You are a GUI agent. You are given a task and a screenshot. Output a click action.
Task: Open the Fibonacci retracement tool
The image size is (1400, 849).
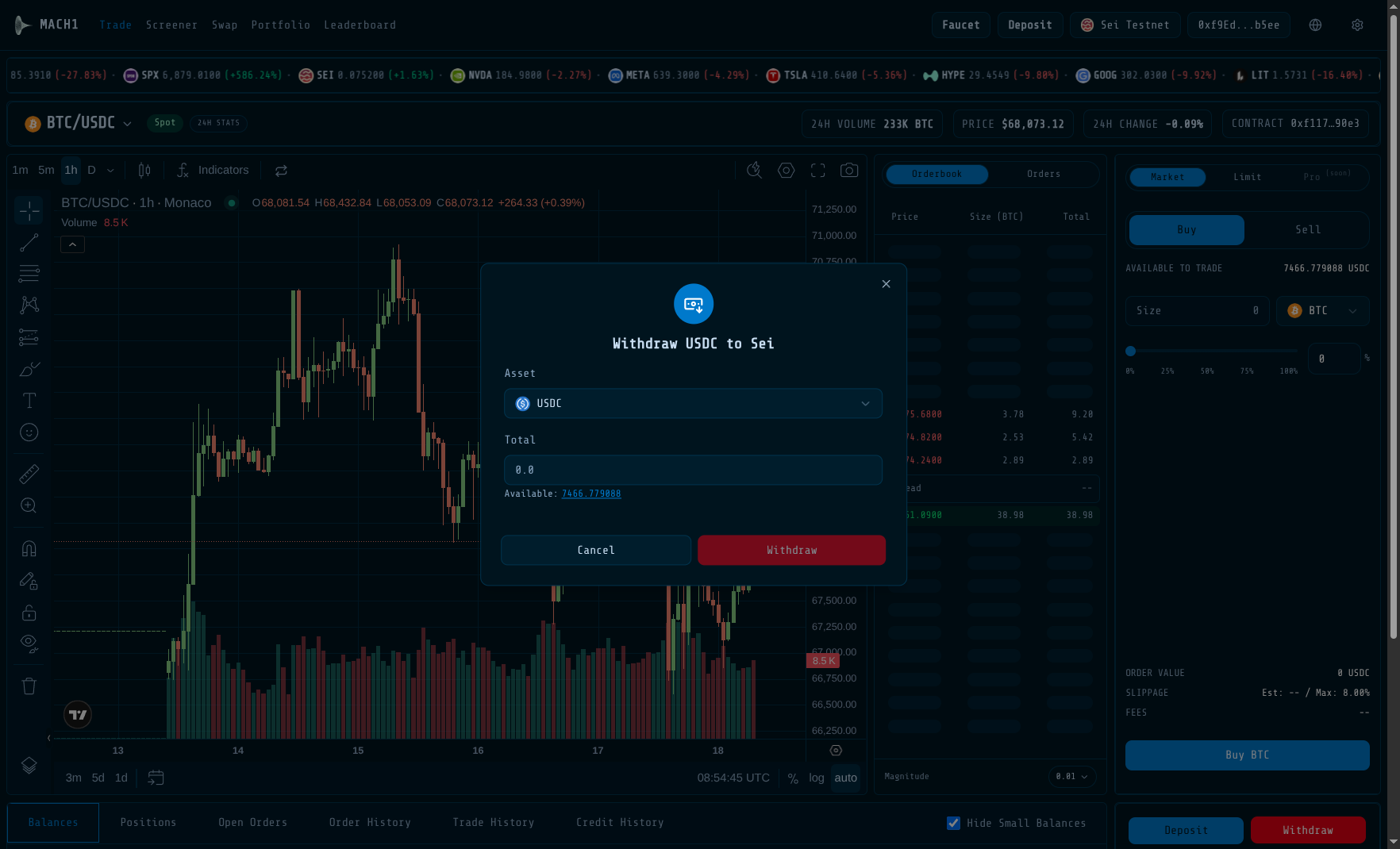click(29, 274)
